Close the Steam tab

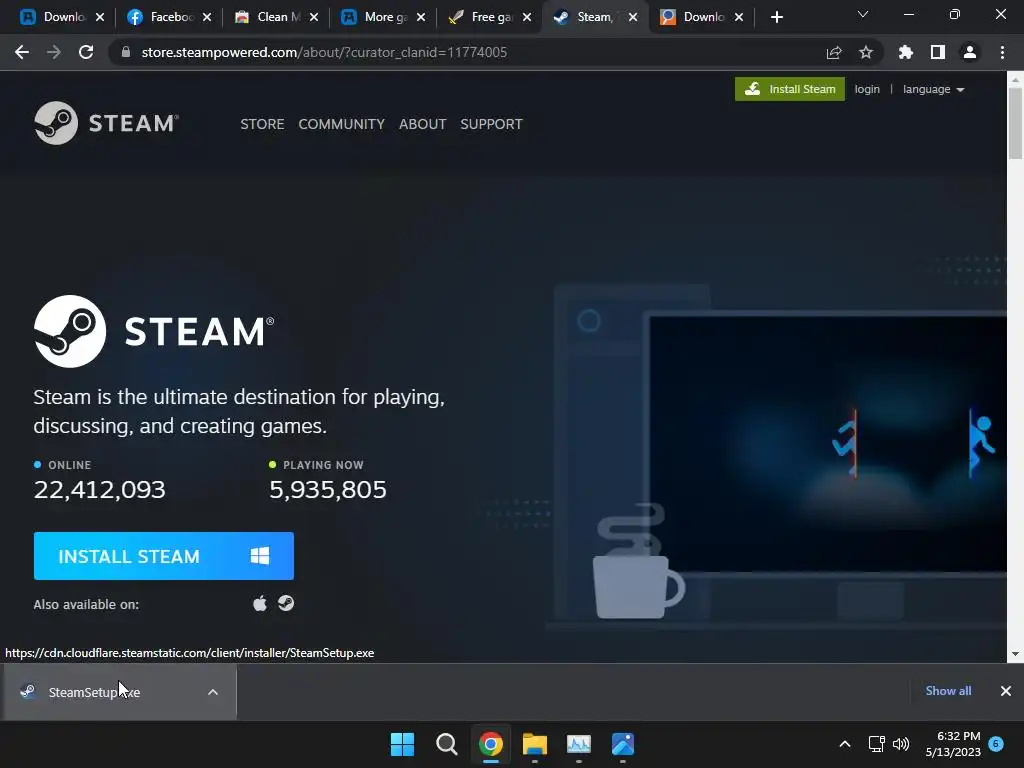[633, 17]
